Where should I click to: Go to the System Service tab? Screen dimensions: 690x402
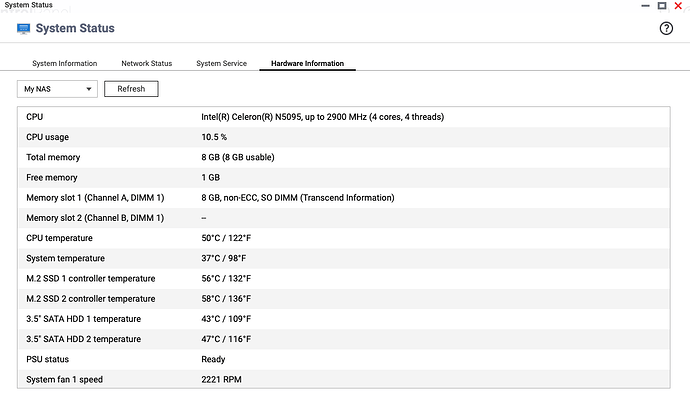pyautogui.click(x=222, y=63)
